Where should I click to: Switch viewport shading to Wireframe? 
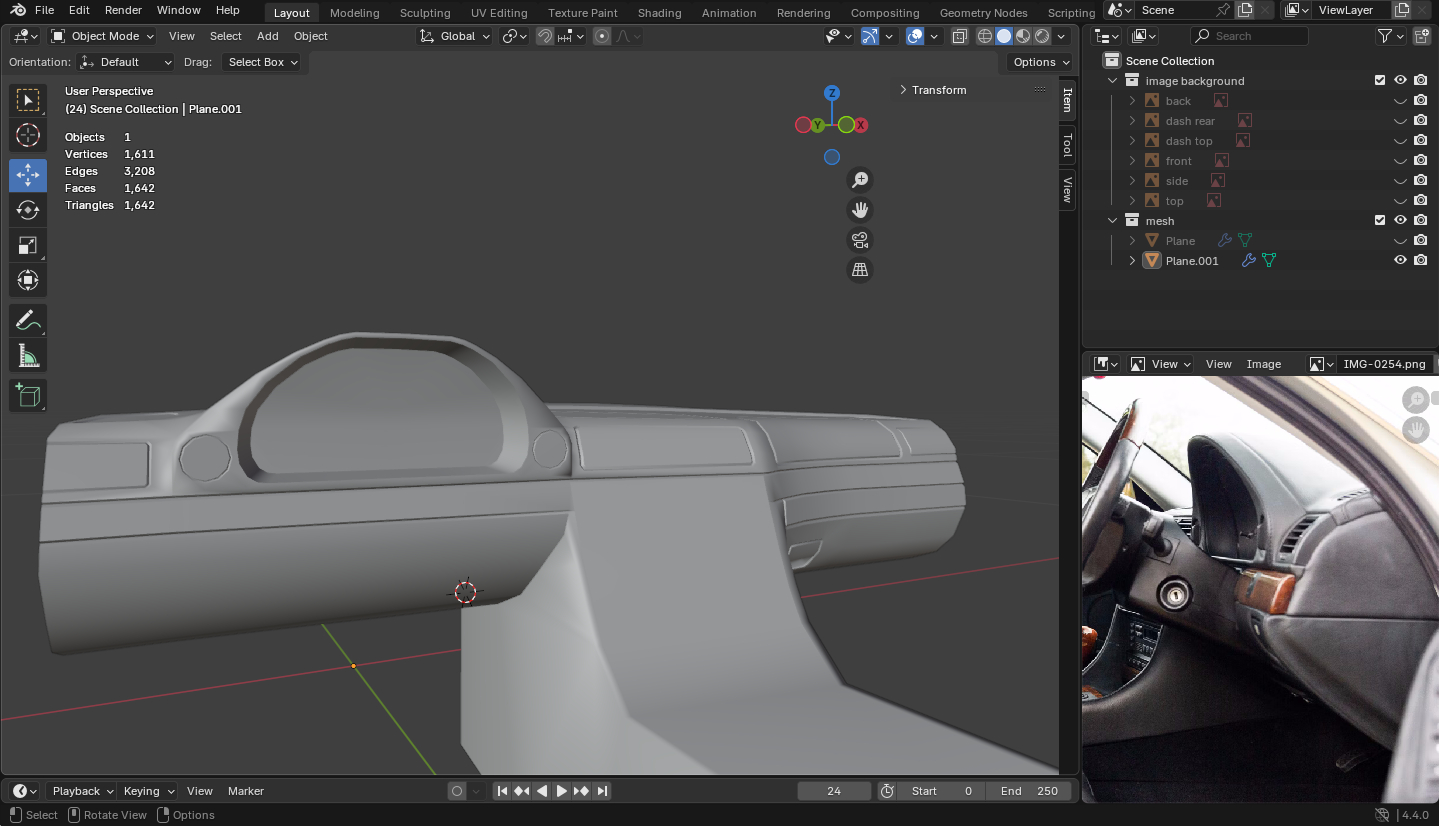click(985, 36)
